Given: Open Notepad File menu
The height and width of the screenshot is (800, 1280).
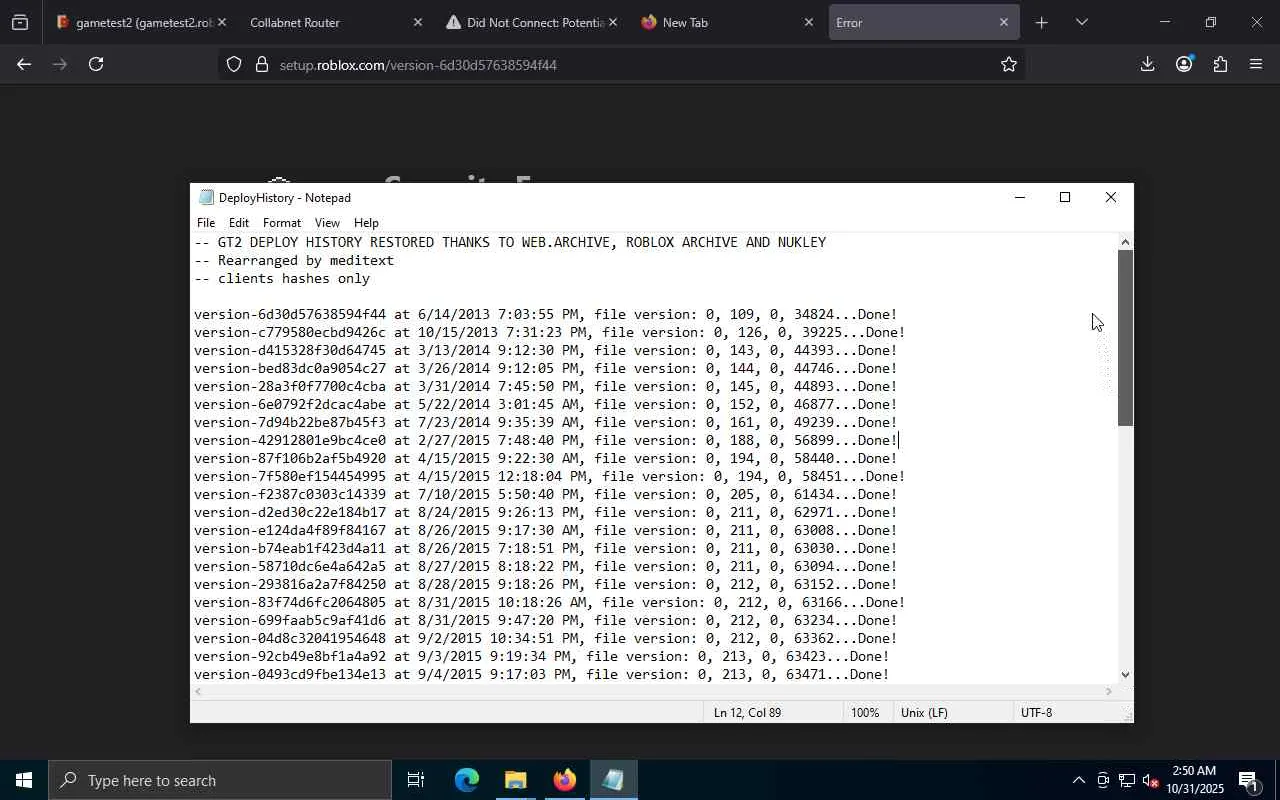Looking at the screenshot, I should click(x=206, y=223).
